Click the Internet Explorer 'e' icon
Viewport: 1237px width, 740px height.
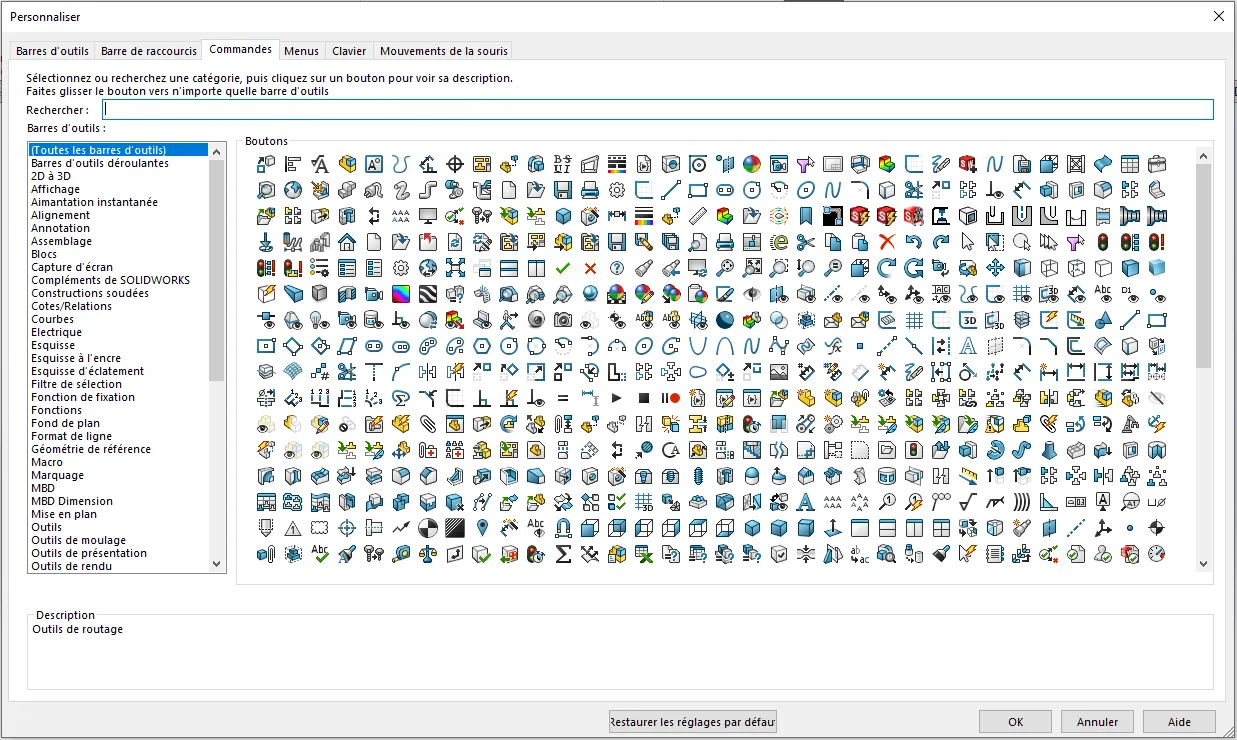[x=779, y=242]
